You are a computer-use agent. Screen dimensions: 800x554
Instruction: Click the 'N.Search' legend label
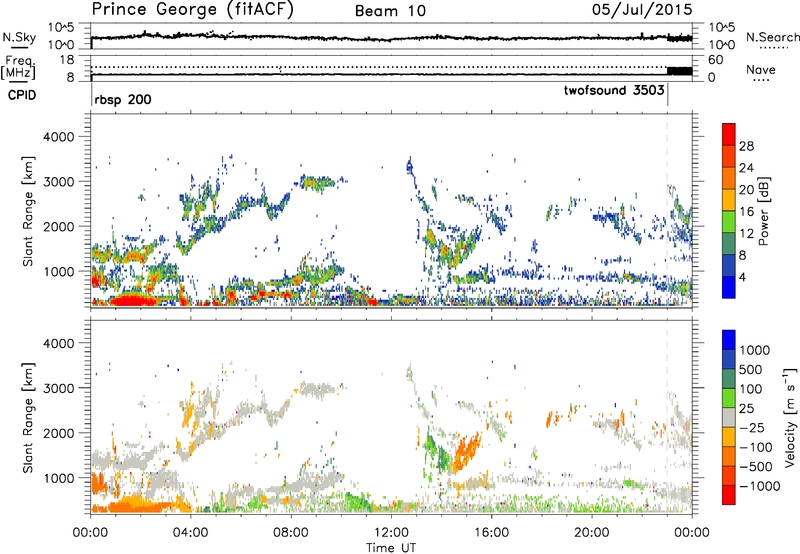772,37
